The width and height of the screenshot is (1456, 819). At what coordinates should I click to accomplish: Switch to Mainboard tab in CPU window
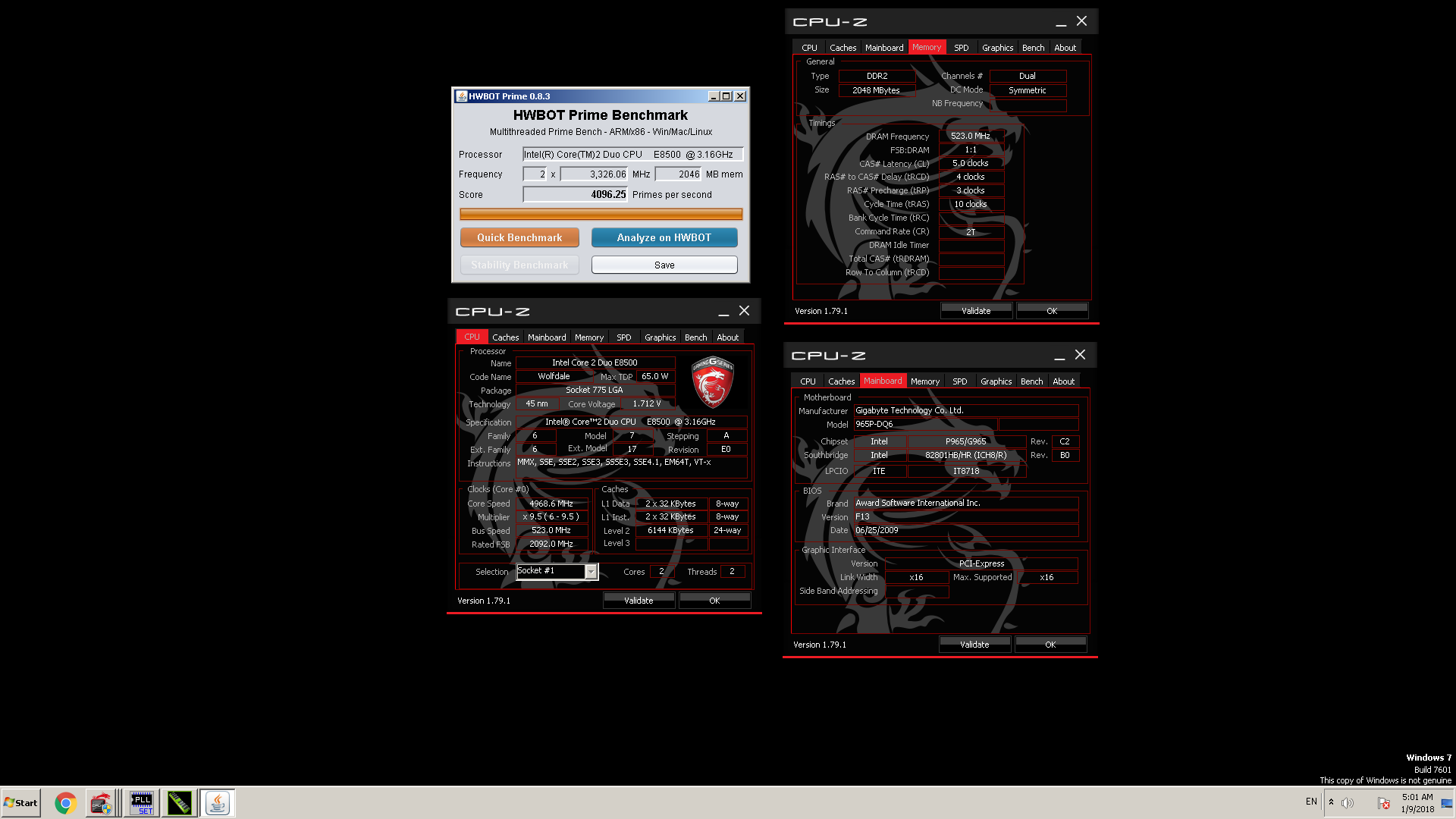[x=547, y=337]
